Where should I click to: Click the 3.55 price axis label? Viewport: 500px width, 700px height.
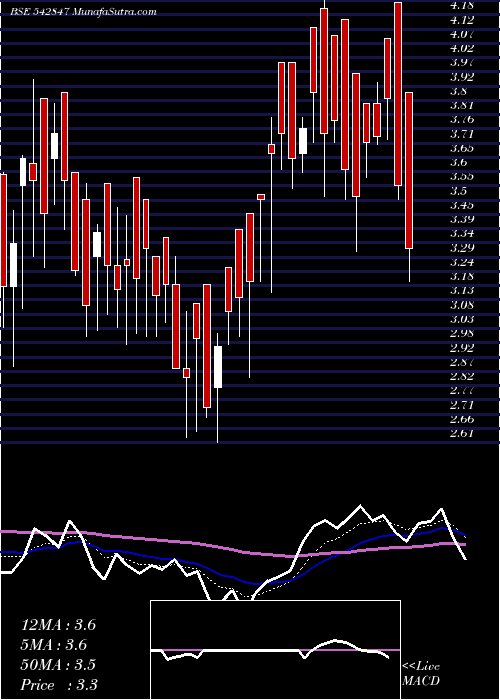tap(462, 176)
